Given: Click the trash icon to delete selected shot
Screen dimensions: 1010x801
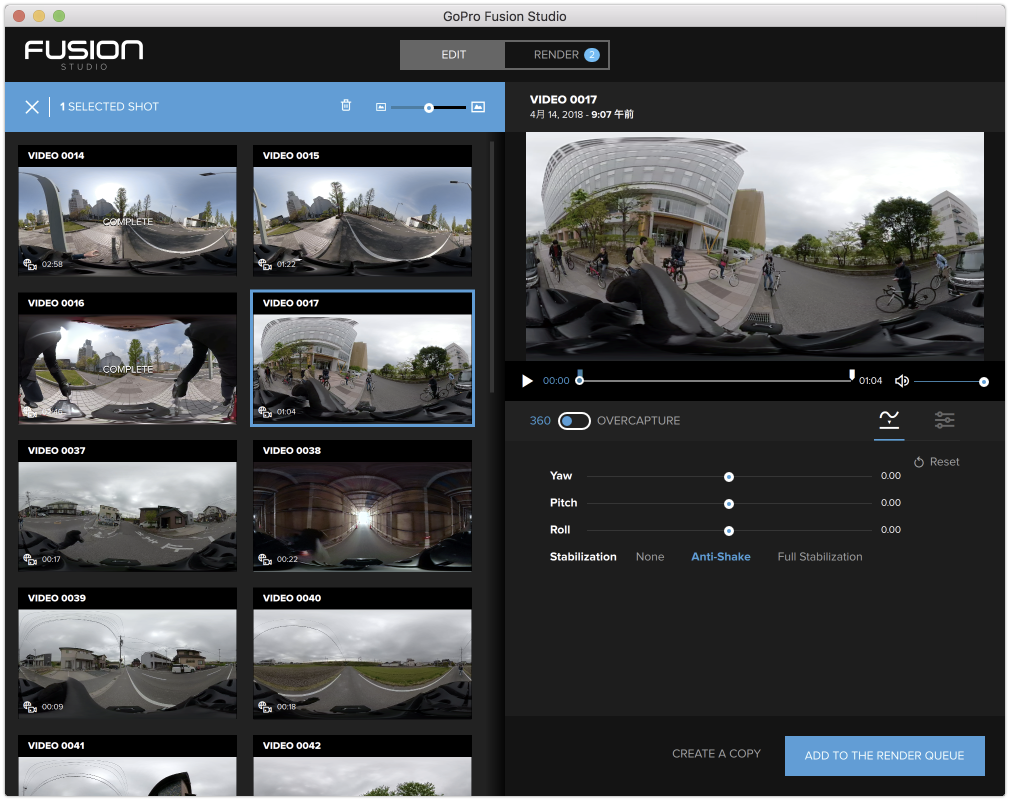Looking at the screenshot, I should (346, 106).
